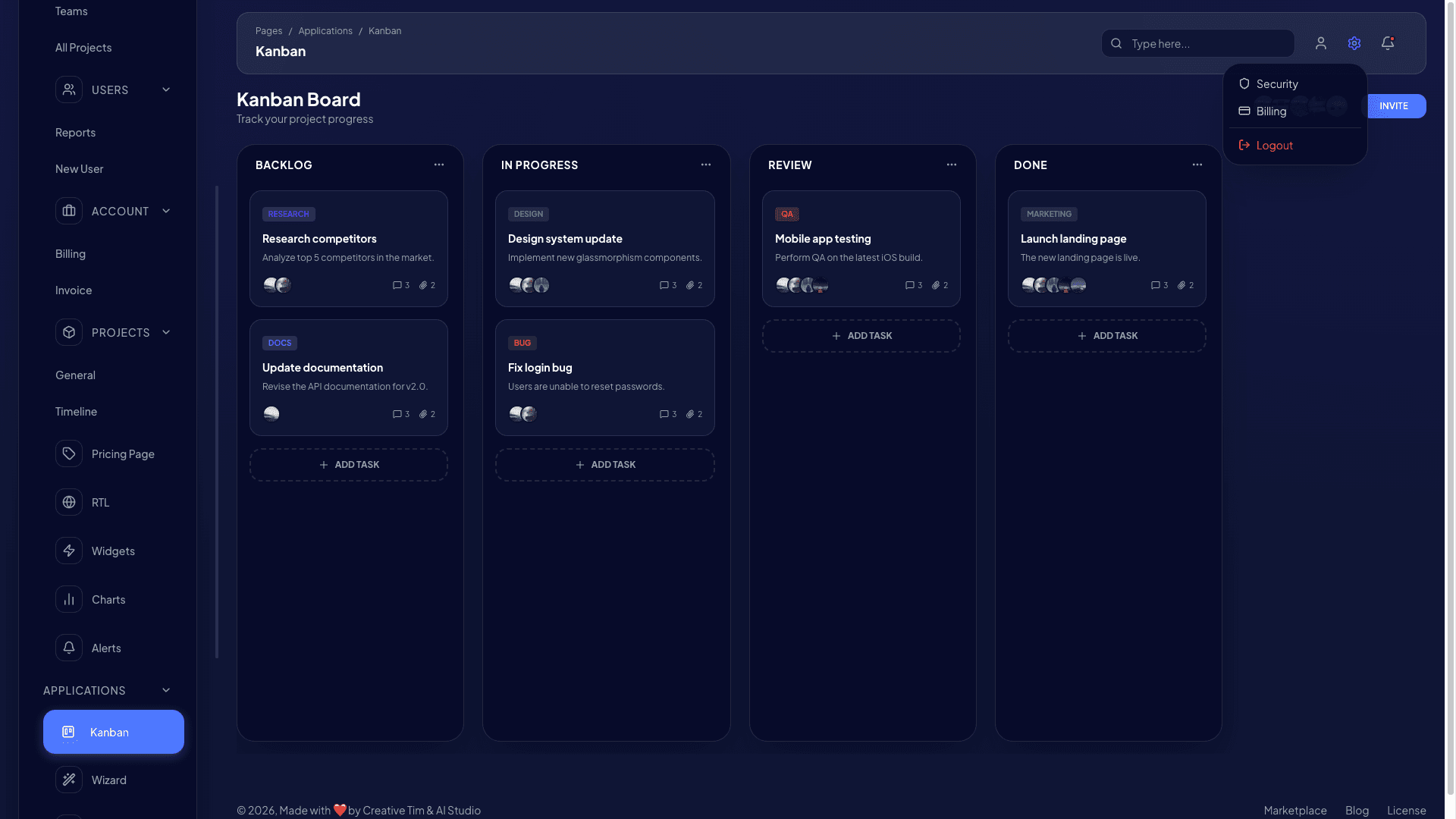Open the user profile icon in header
Viewport: 1456px width, 819px height.
1321,43
